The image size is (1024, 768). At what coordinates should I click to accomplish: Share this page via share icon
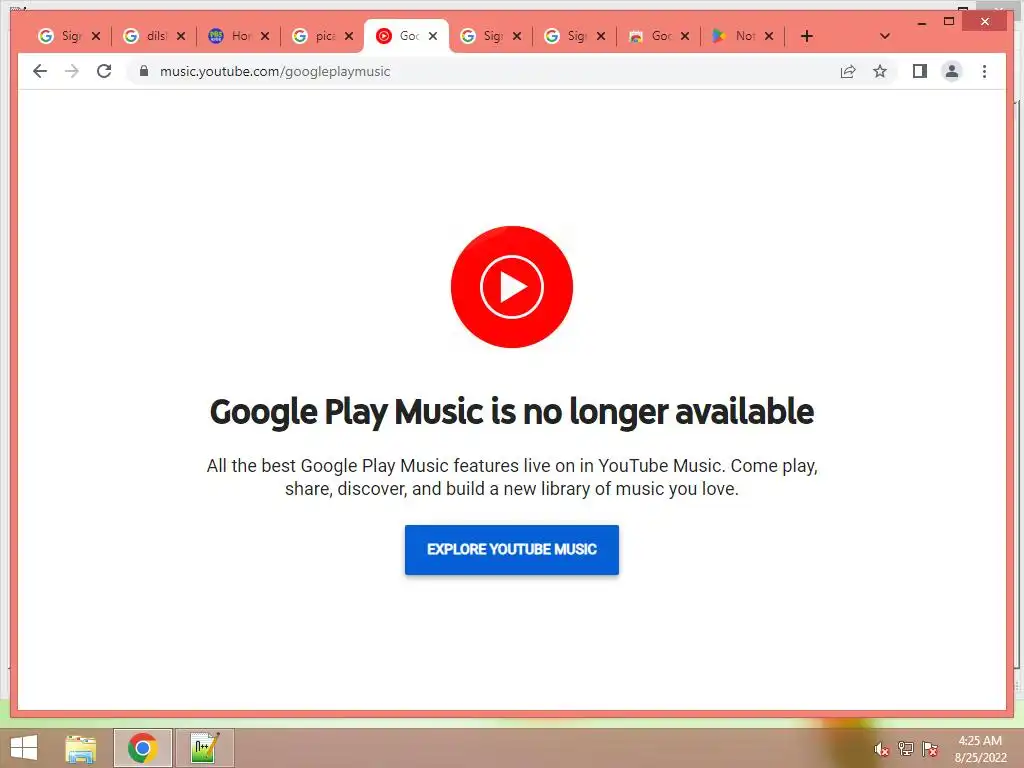click(x=848, y=71)
